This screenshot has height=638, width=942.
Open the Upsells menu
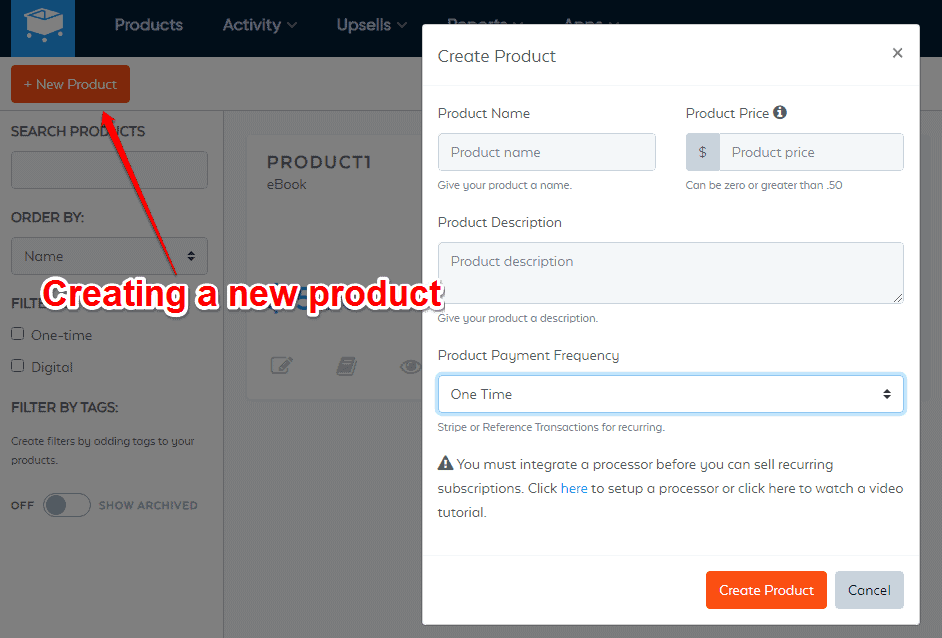tap(371, 25)
